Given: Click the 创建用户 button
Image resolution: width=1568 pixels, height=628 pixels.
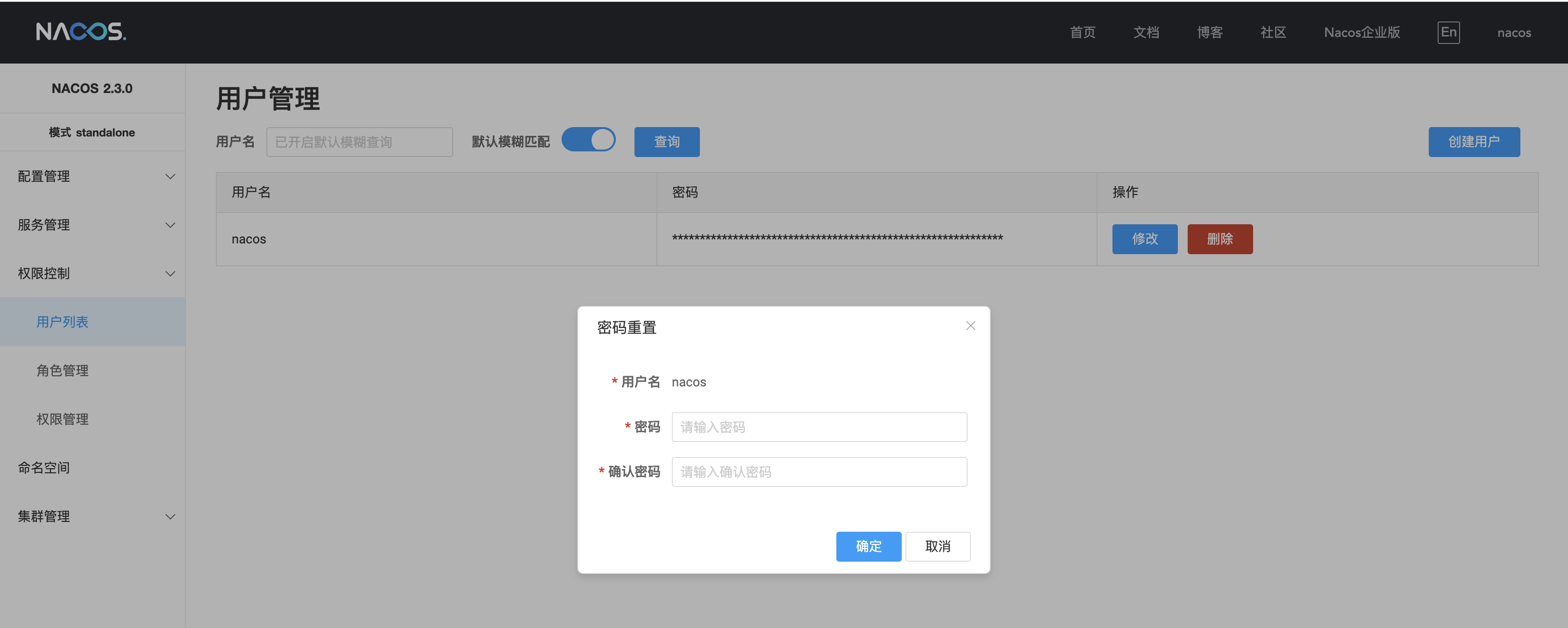Looking at the screenshot, I should (x=1474, y=142).
